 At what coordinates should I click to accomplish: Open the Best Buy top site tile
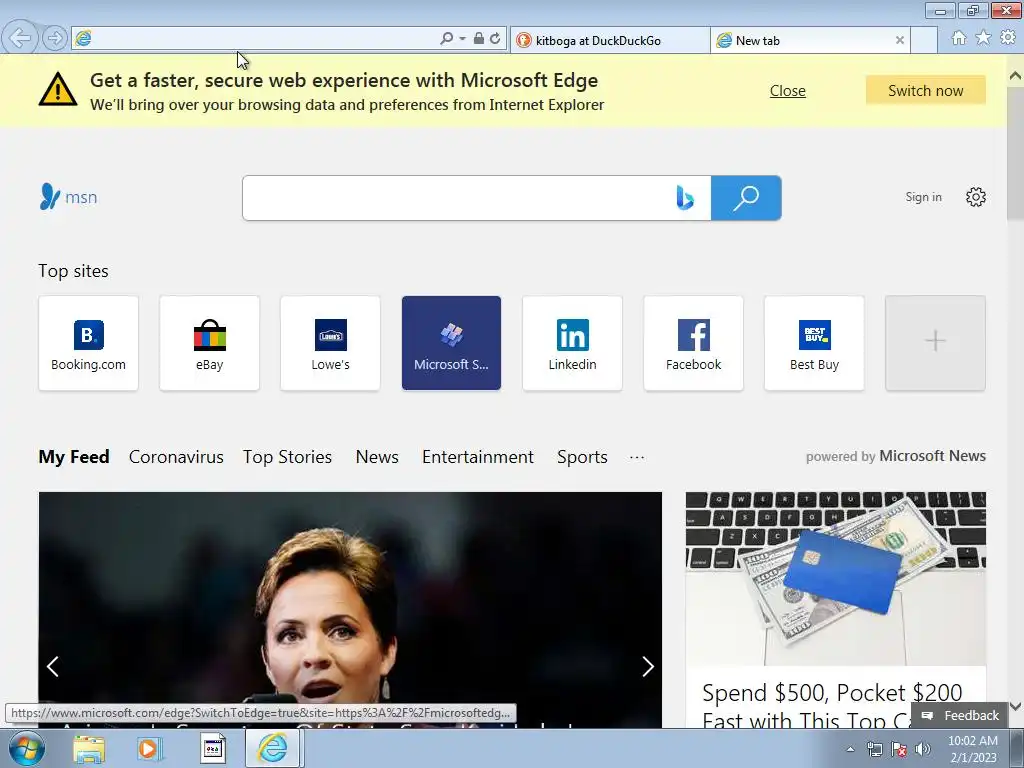click(x=814, y=344)
